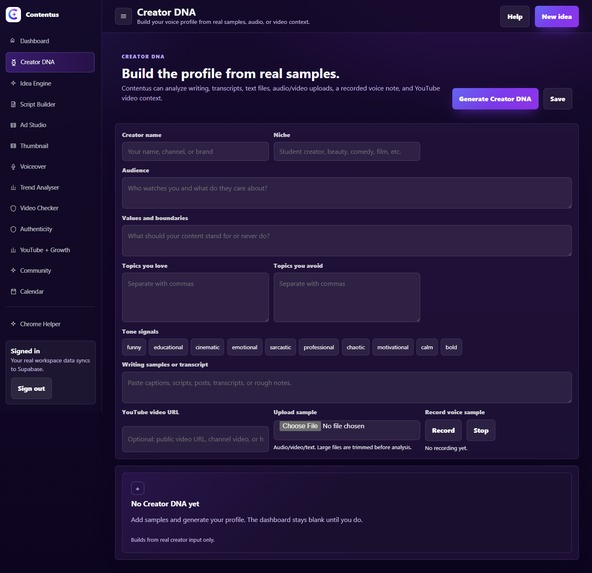Click the 'No Creator DNA yet' heading
This screenshot has height=573, width=592.
pos(165,504)
